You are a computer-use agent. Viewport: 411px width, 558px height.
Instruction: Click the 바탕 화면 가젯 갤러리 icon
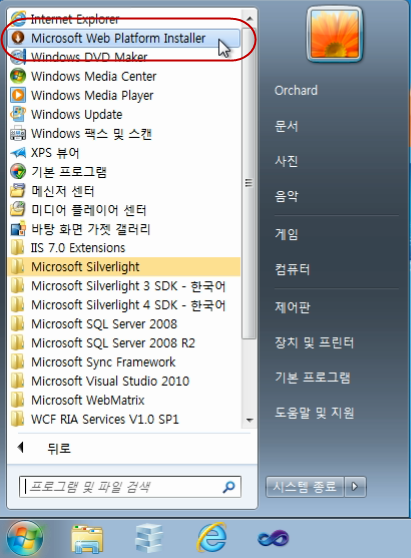pos(18,229)
